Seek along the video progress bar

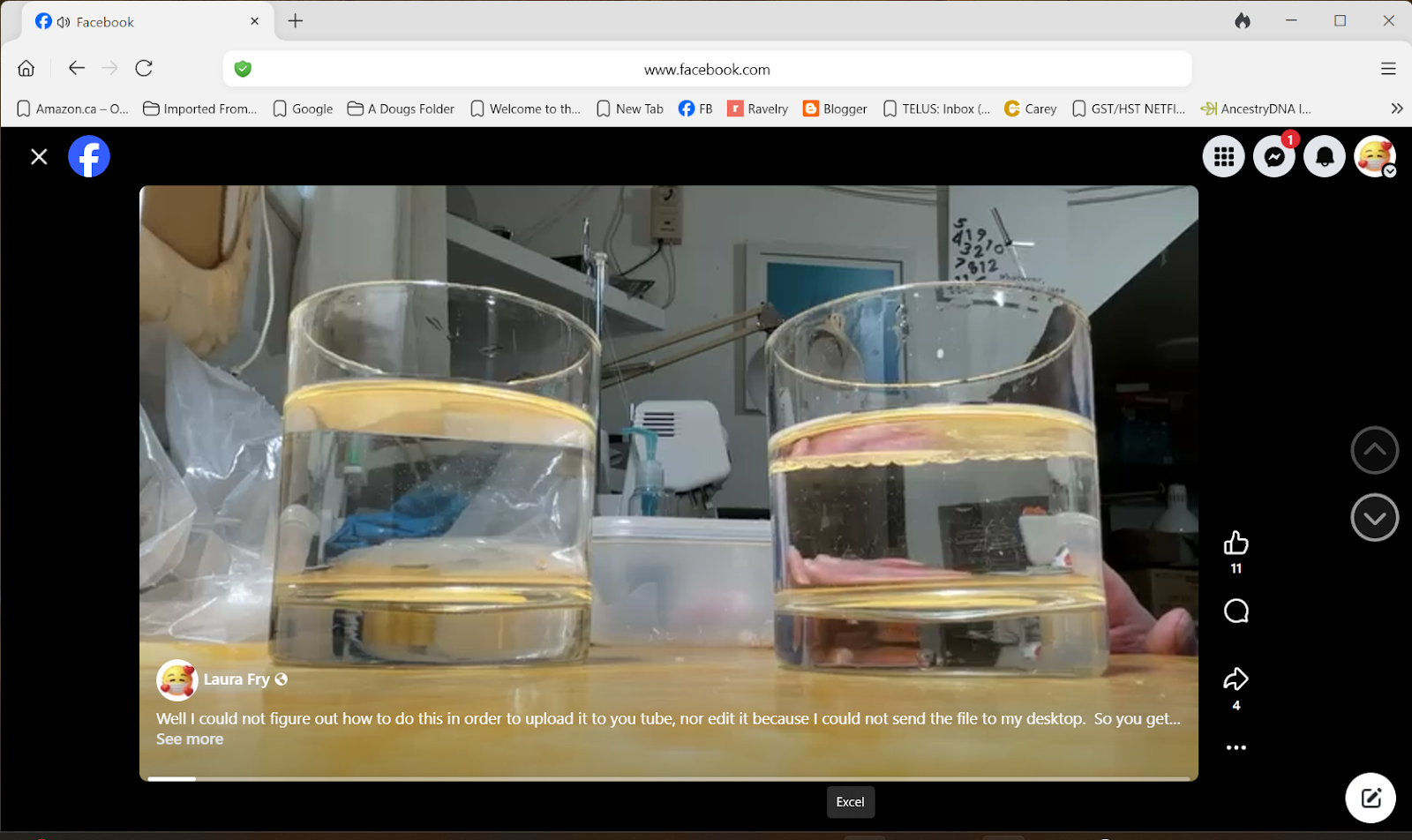tap(668, 778)
